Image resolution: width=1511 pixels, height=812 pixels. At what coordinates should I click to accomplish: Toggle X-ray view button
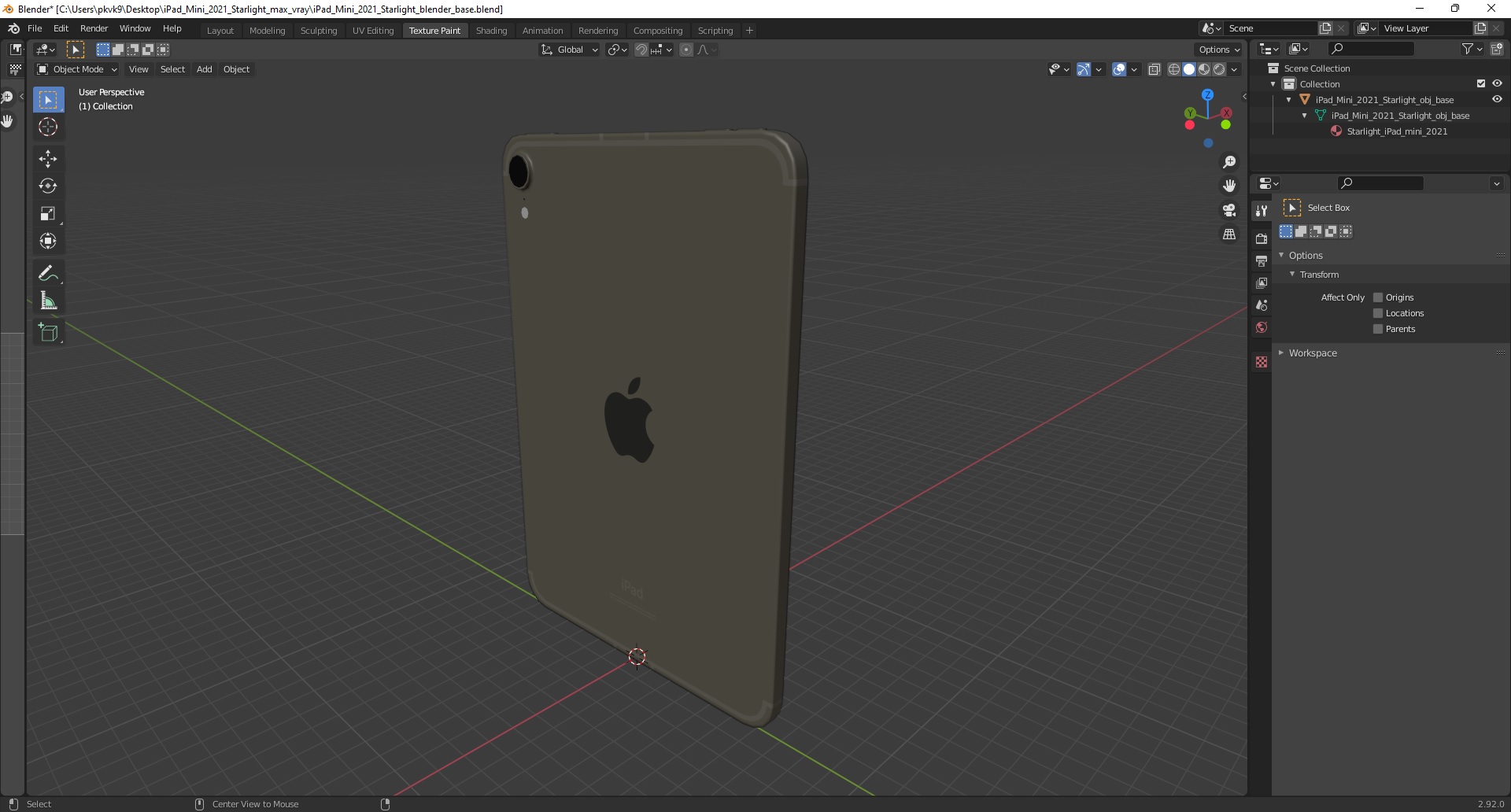[1154, 69]
